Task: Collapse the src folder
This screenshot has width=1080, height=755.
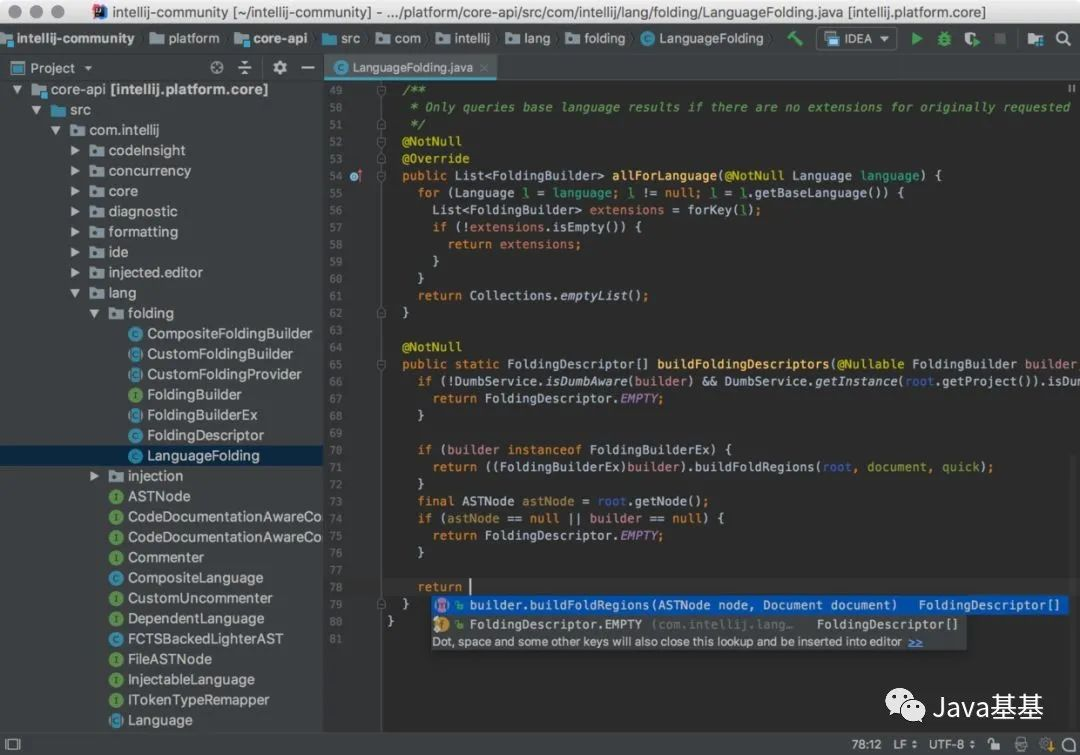Action: pyautogui.click(x=37, y=110)
